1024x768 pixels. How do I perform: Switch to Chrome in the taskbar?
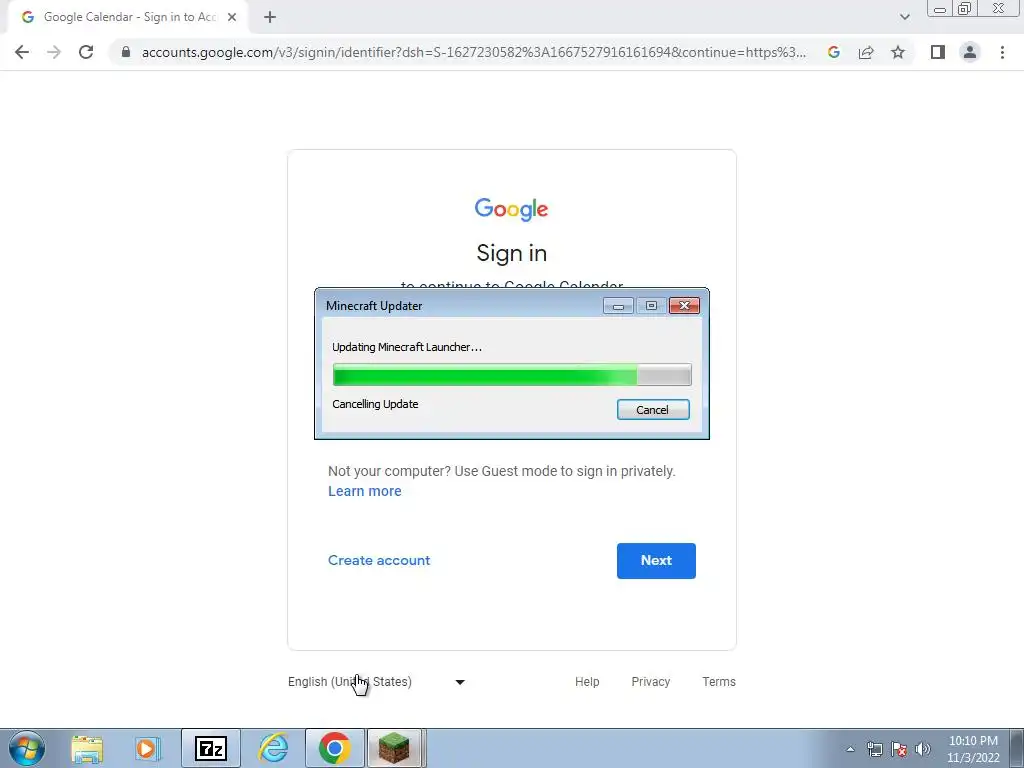point(334,748)
